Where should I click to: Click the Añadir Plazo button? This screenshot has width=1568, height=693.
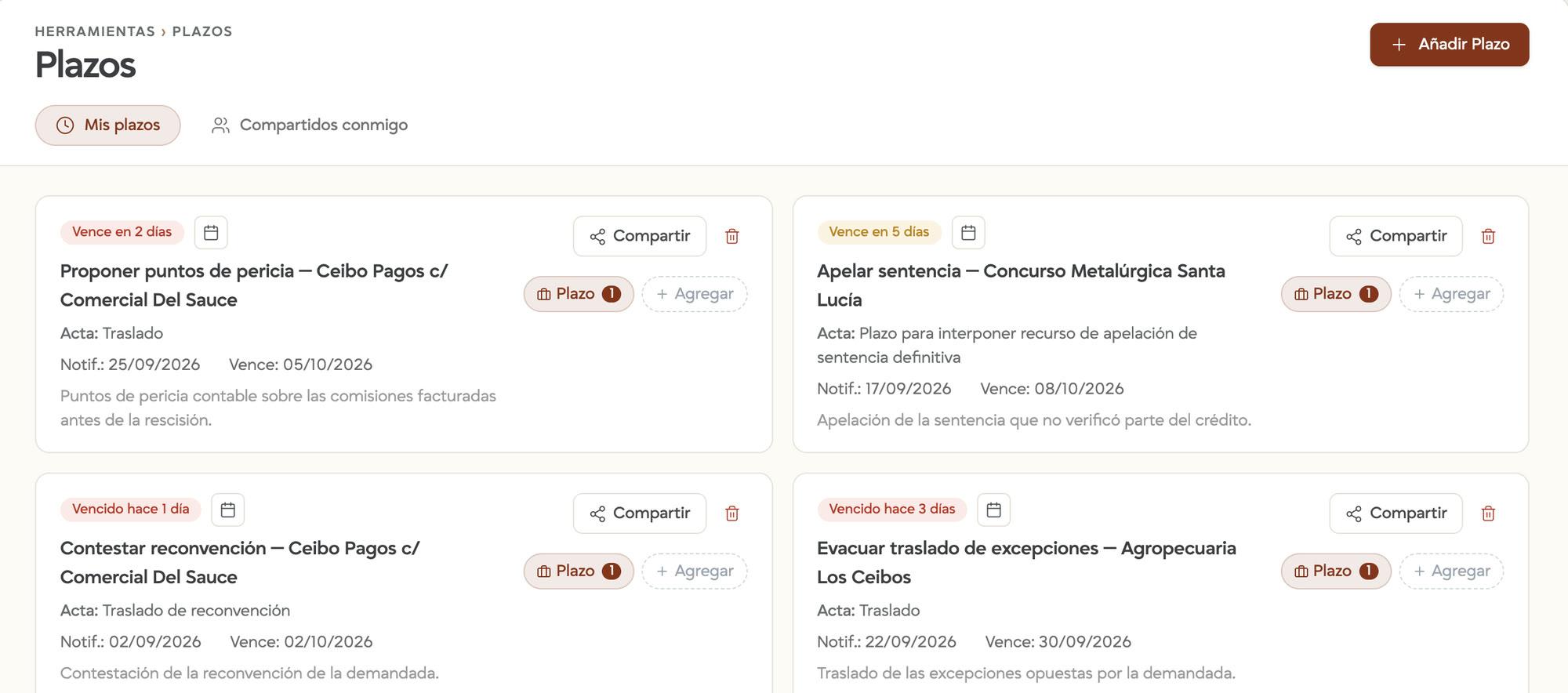(1450, 45)
